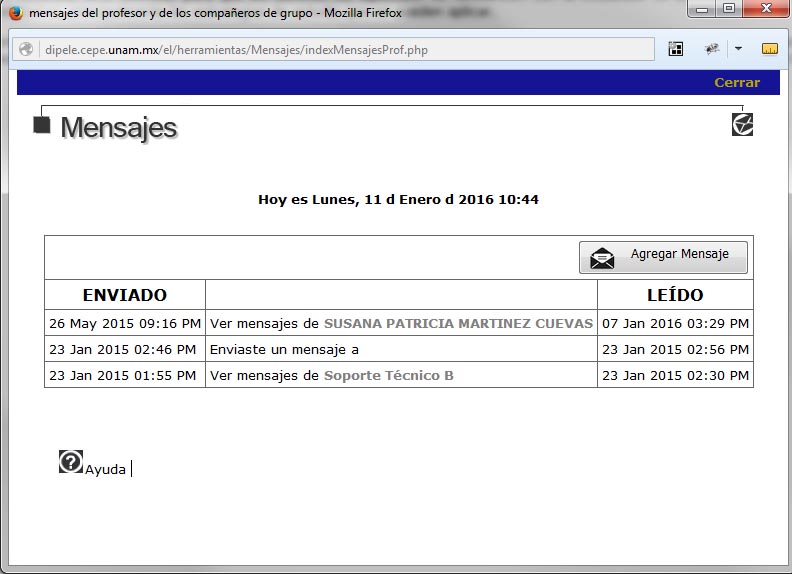Click the QR-style extension icon in the toolbar
The height and width of the screenshot is (574, 792).
click(x=676, y=49)
